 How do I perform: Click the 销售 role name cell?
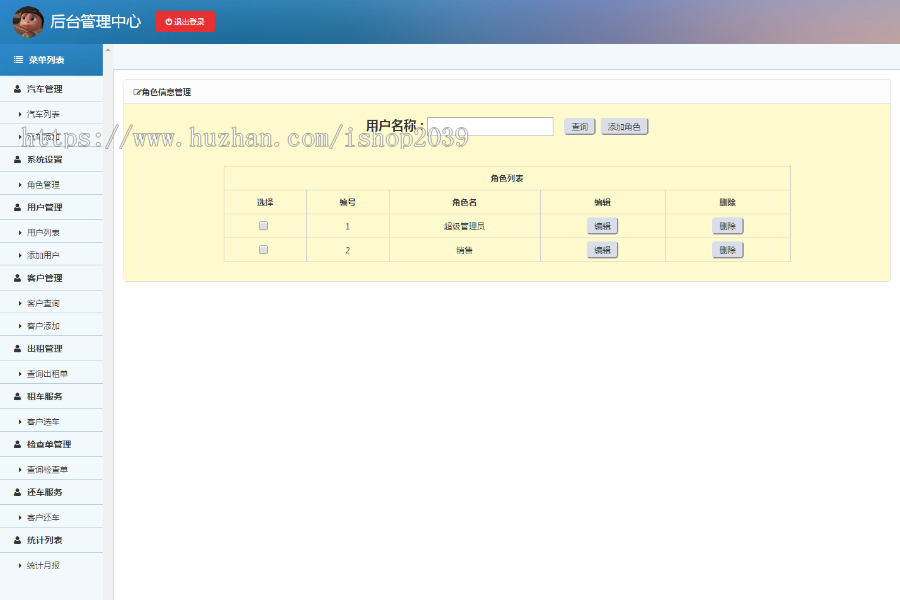(464, 250)
